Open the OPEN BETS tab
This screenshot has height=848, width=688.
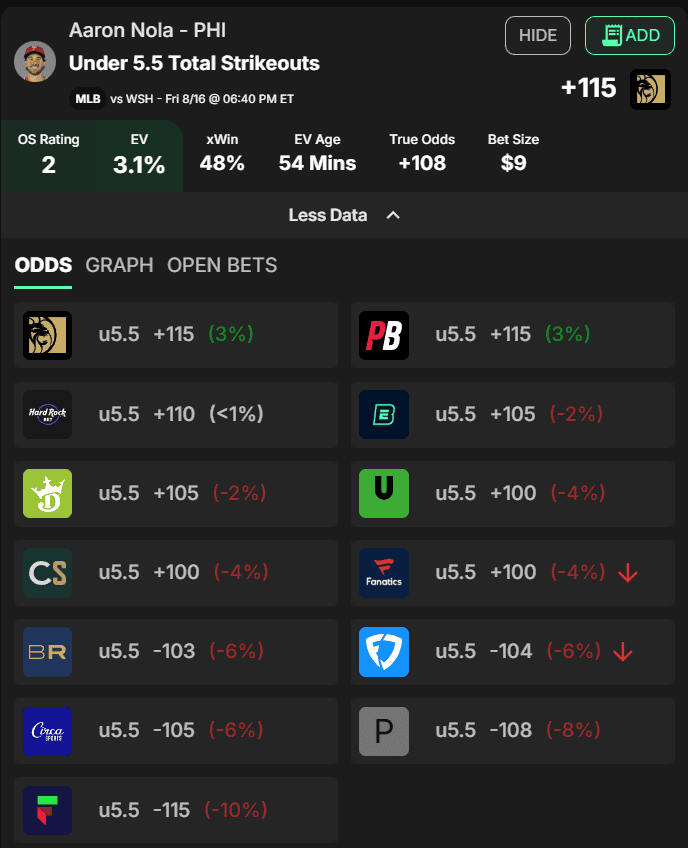[x=222, y=266]
